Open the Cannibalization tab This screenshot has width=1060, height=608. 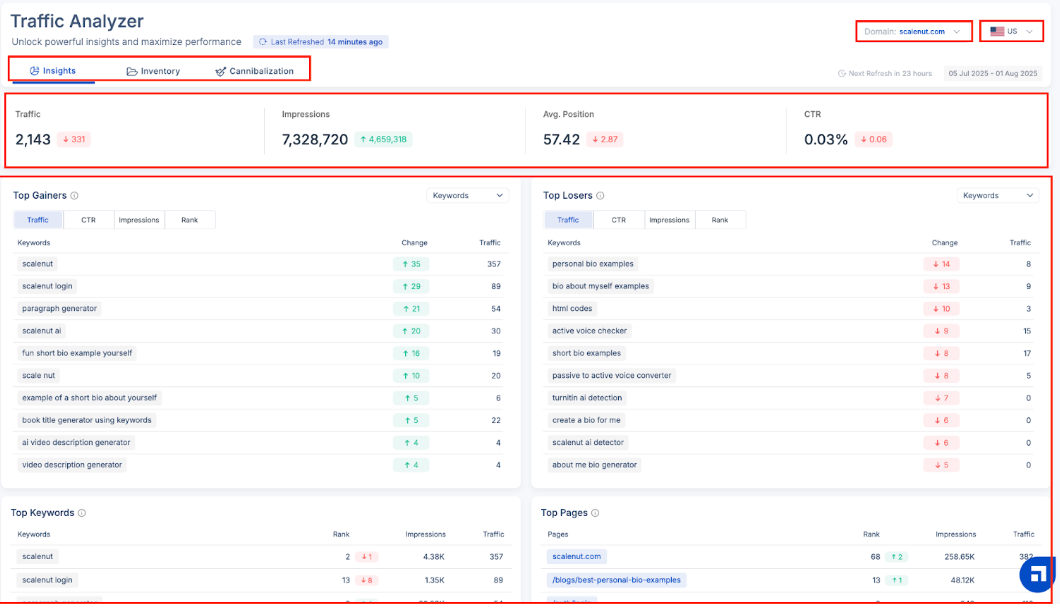tap(254, 71)
